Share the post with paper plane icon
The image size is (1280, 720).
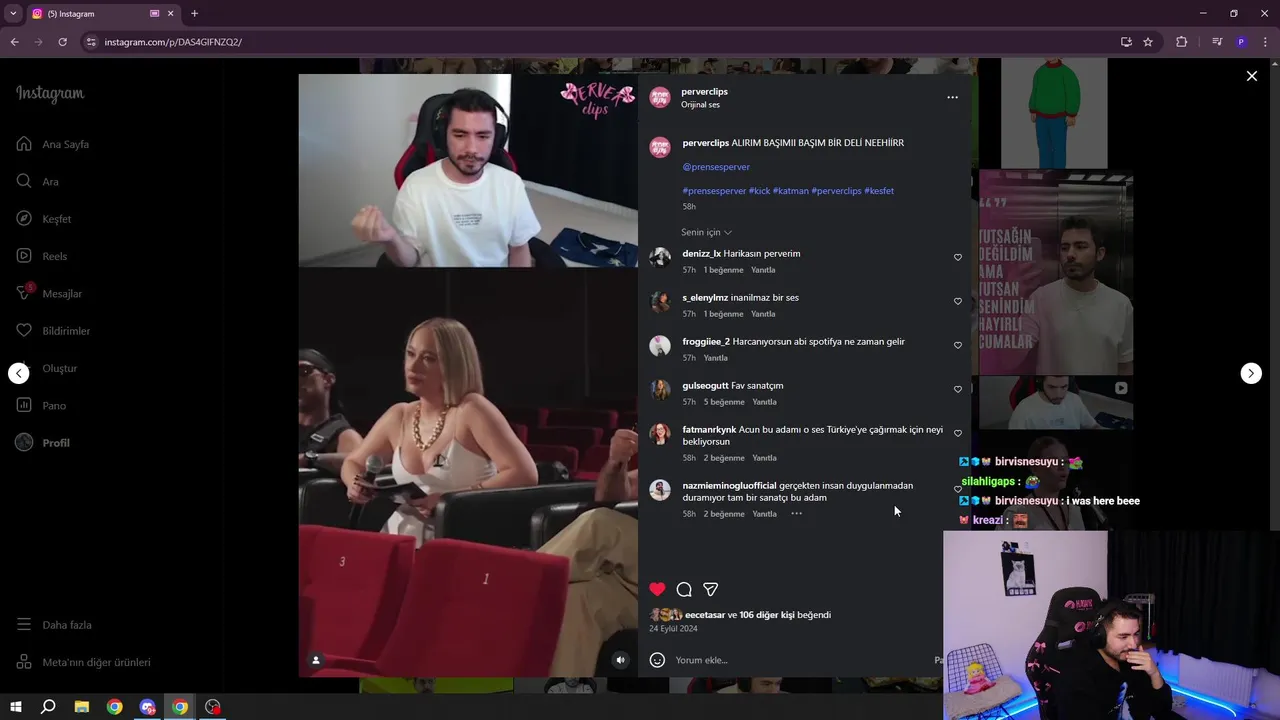[710, 589]
